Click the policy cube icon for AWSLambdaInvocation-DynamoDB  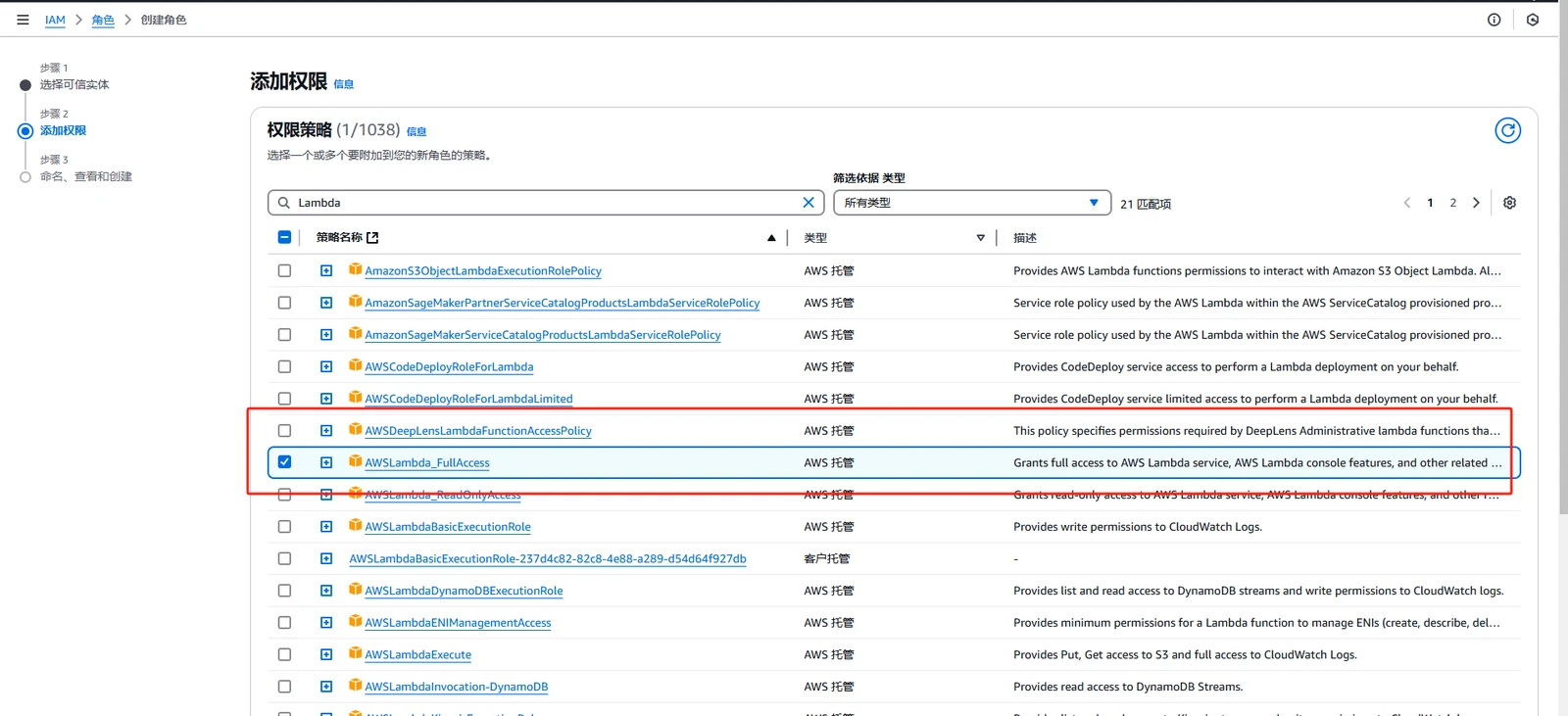[355, 686]
